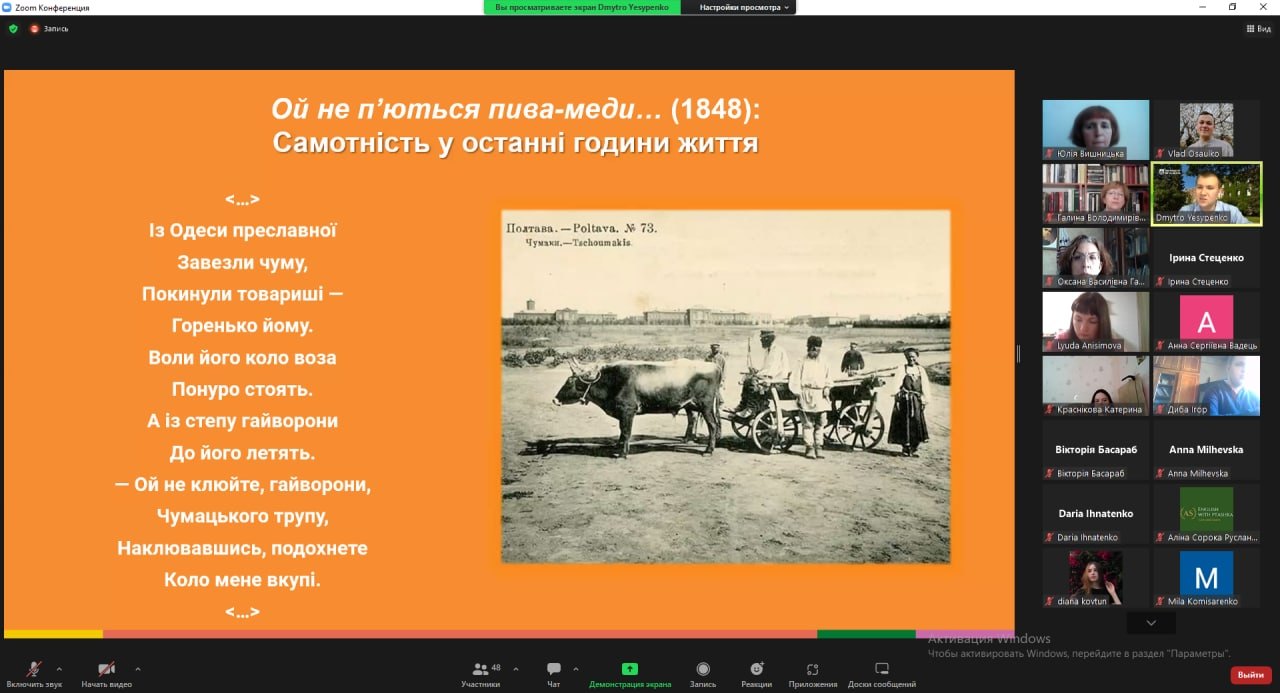Expand audio options arrow beside microphone
The height and width of the screenshot is (693, 1280).
(x=59, y=668)
